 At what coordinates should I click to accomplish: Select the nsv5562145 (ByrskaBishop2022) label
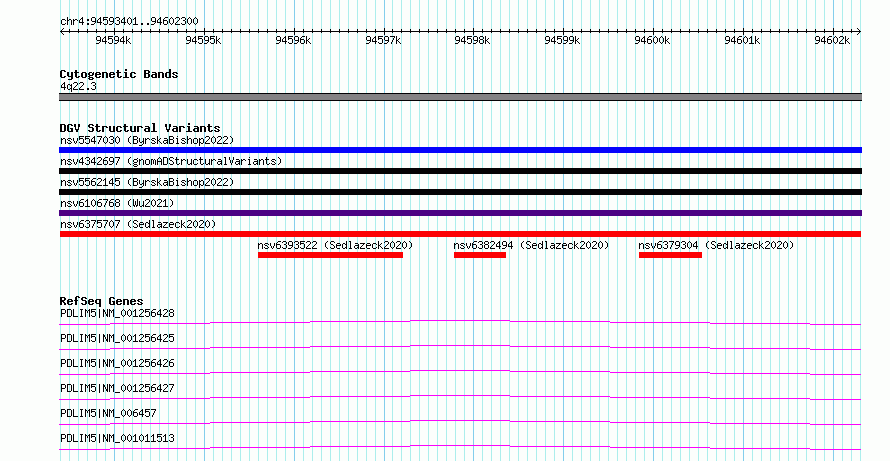coord(147,182)
